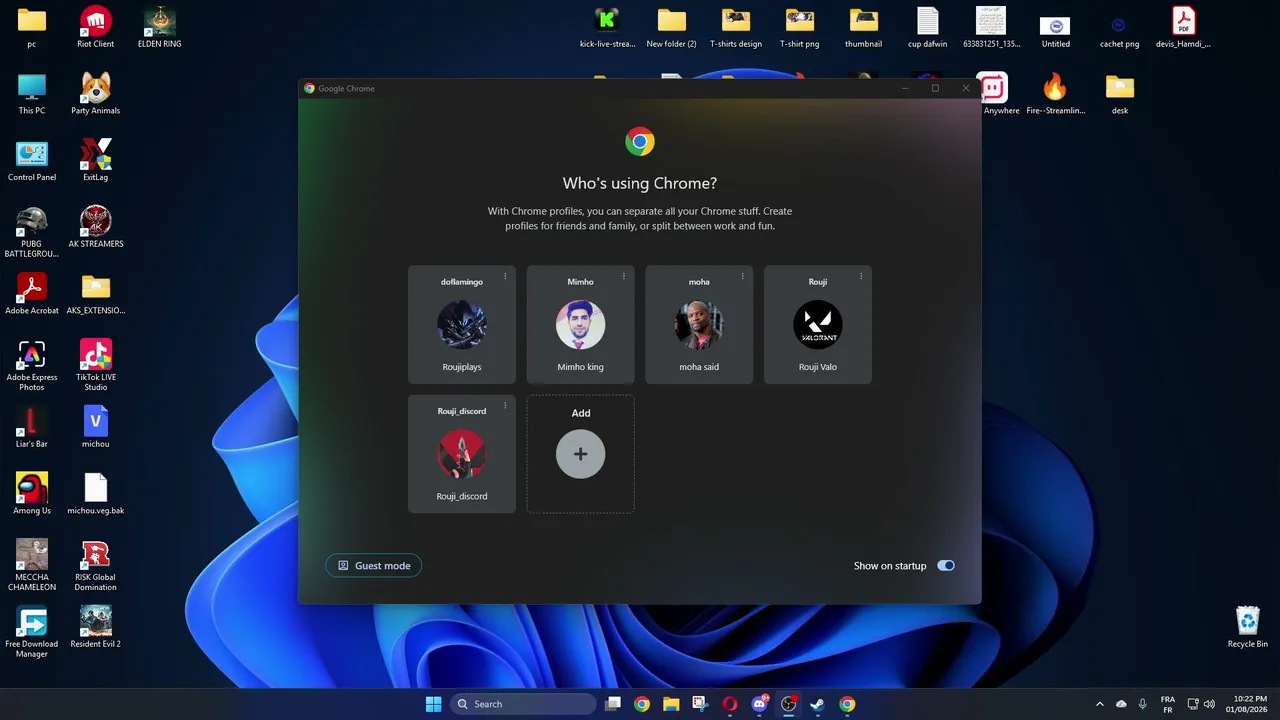
Task: Open the Mimho profile options menu
Action: (624, 277)
